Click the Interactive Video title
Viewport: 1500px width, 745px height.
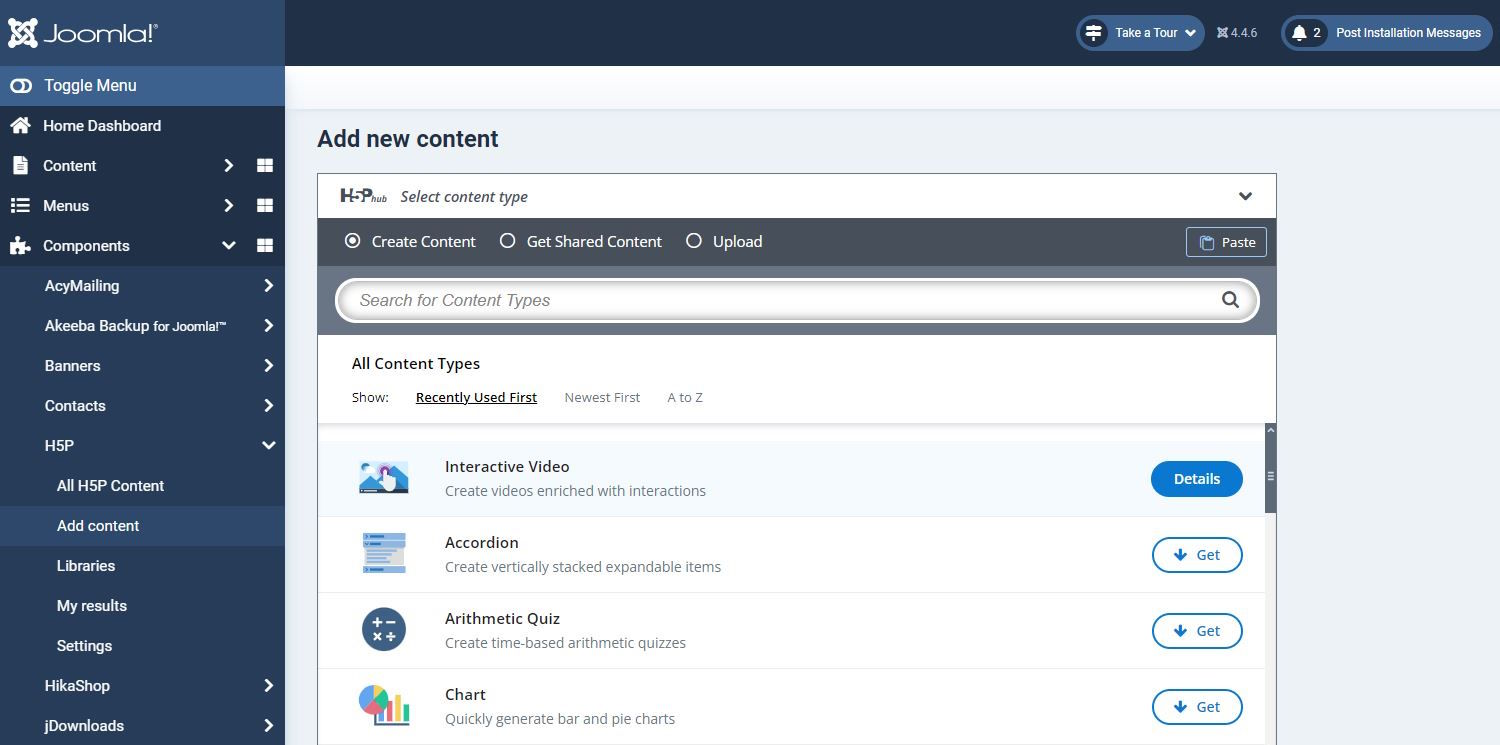pos(507,466)
